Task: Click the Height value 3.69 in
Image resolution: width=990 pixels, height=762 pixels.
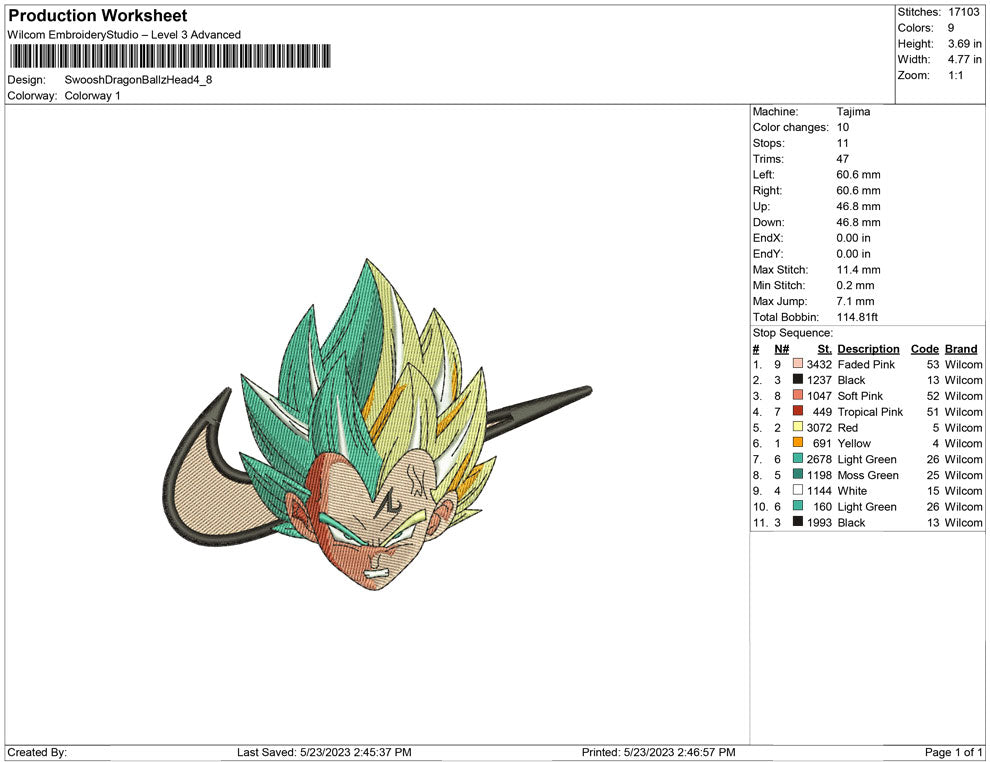Action: 965,44
